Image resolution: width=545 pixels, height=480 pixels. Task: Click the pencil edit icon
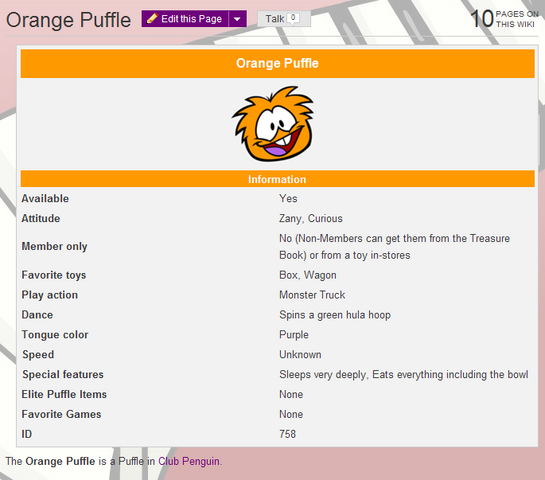(x=152, y=18)
